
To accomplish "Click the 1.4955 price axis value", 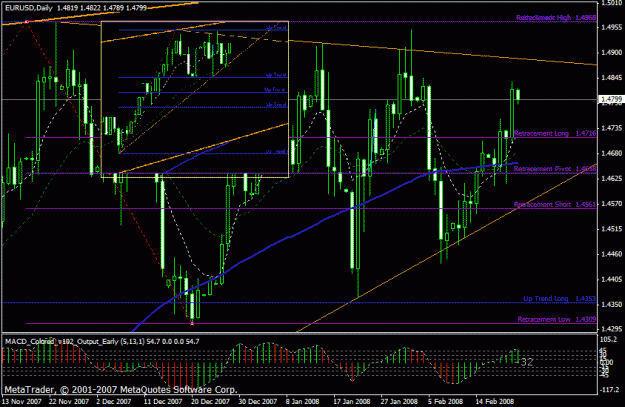I will click(612, 28).
